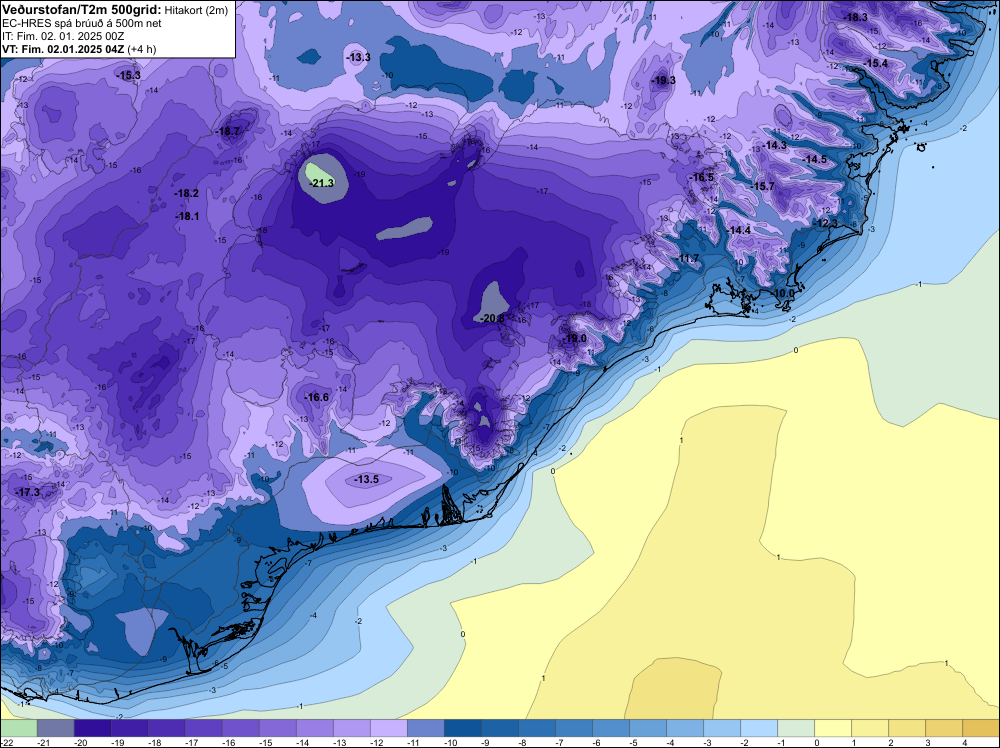Screen dimensions: 1000x748
Task: Click the -17 legend swatch
Action: click(203, 728)
